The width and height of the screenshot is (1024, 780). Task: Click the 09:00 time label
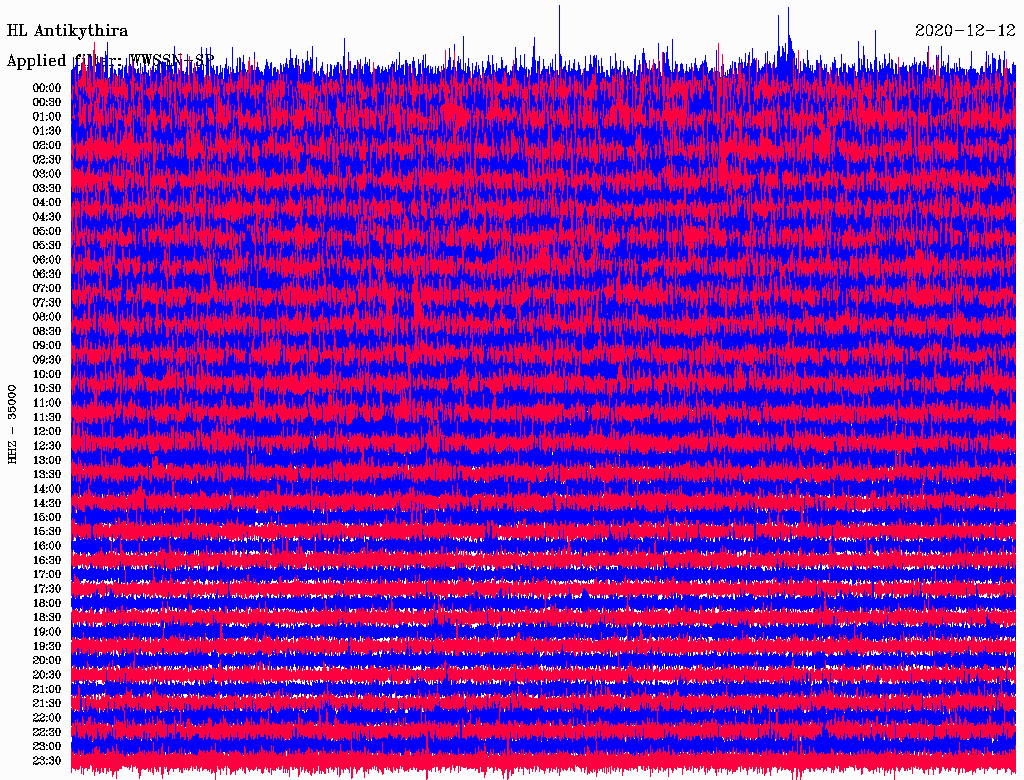(x=47, y=346)
